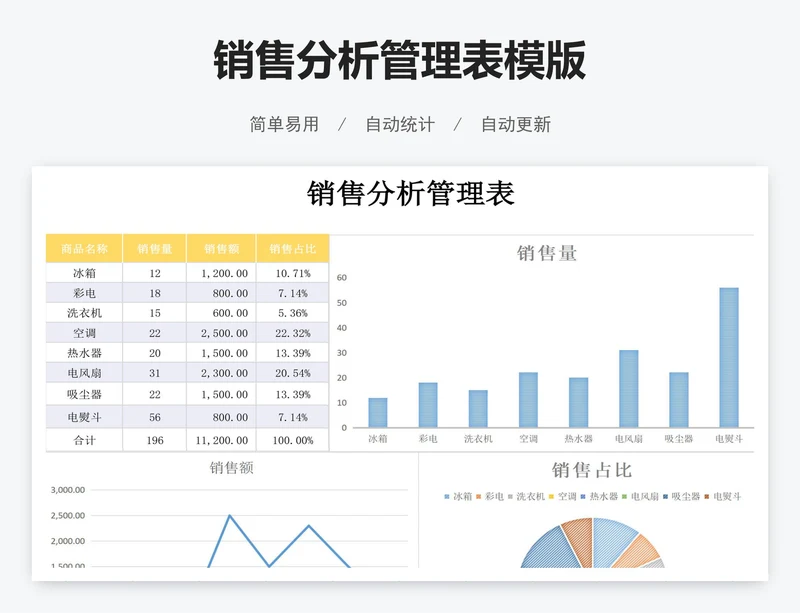This screenshot has height=613, width=800.
Task: Select the 冰箱 product name cell
Action: pos(84,273)
